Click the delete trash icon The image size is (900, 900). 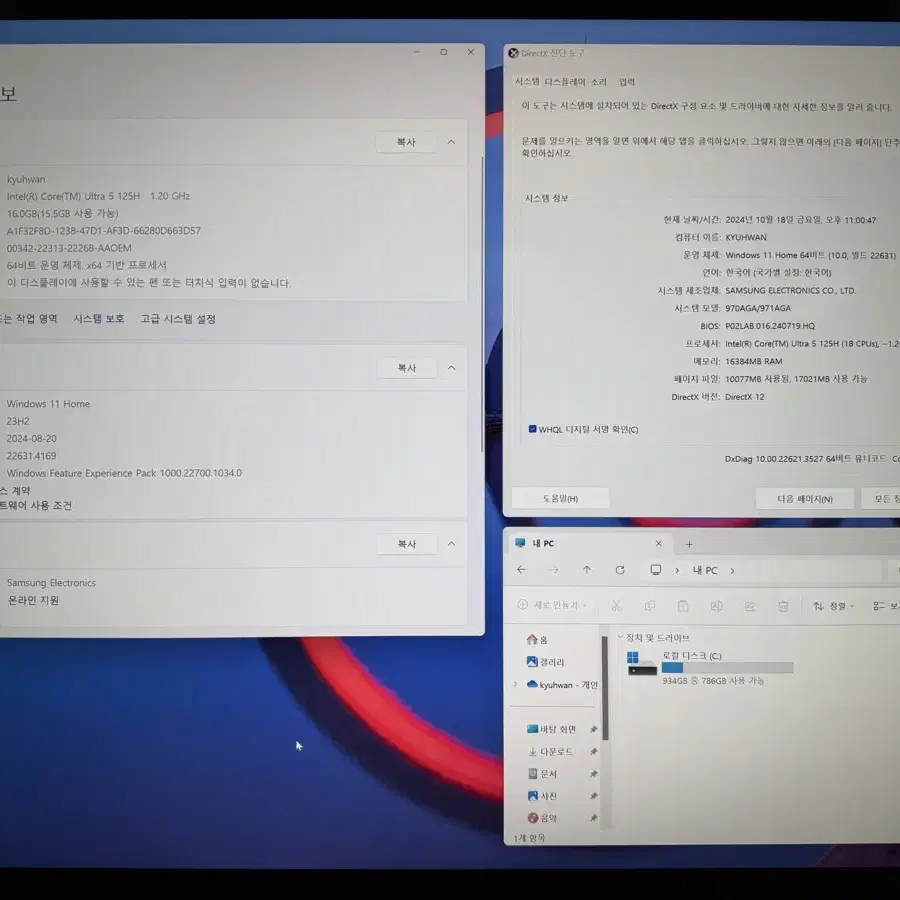[783, 606]
